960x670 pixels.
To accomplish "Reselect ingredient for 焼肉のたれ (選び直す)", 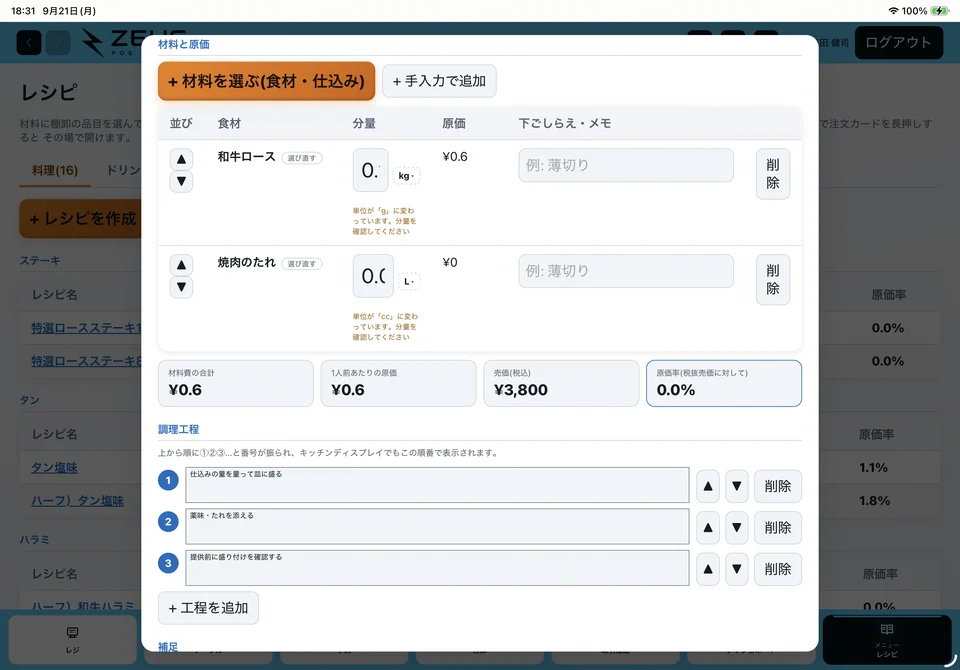I will (x=302, y=264).
